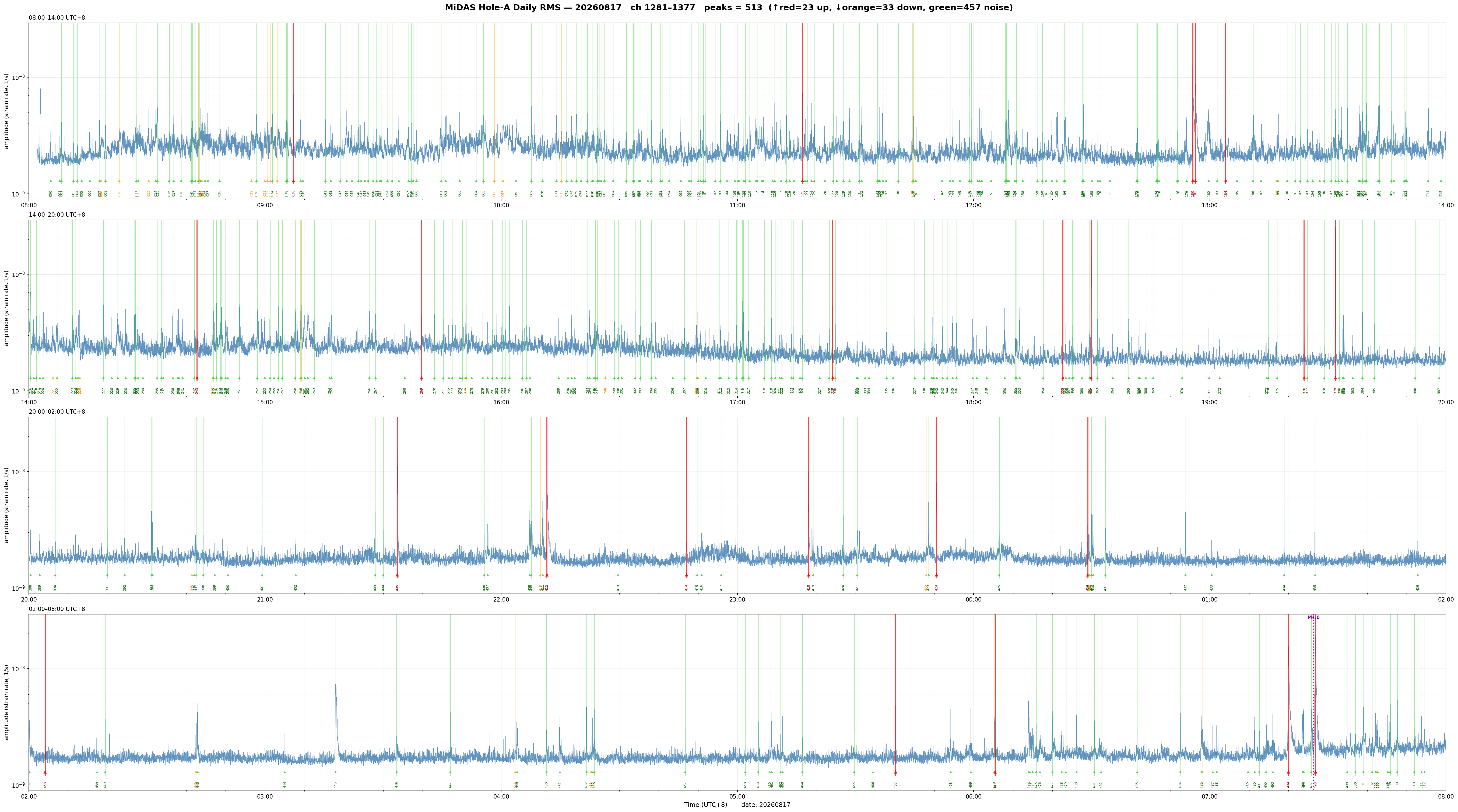Click the 04:00 time tick label
The image size is (1458, 812).
click(501, 796)
